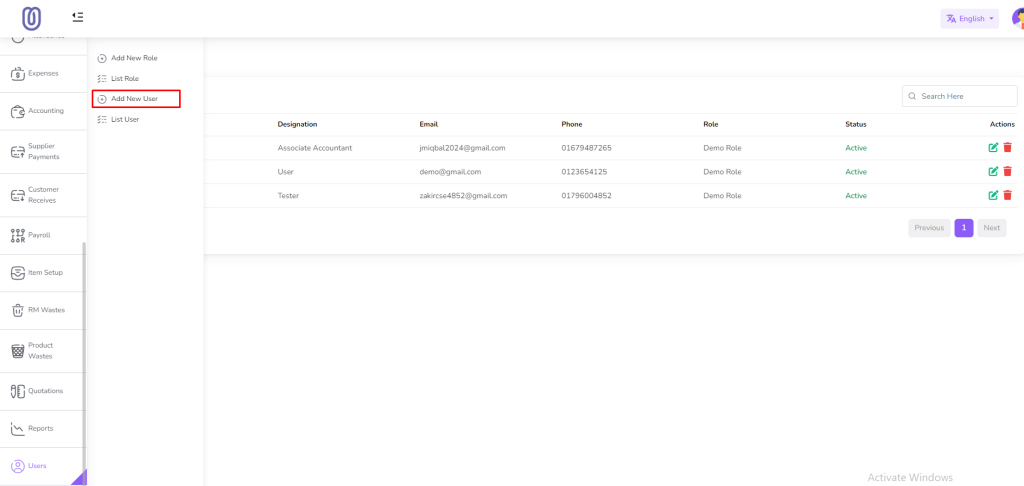Open Accounting in the sidebar
This screenshot has height=486, width=1024.
click(x=43, y=111)
